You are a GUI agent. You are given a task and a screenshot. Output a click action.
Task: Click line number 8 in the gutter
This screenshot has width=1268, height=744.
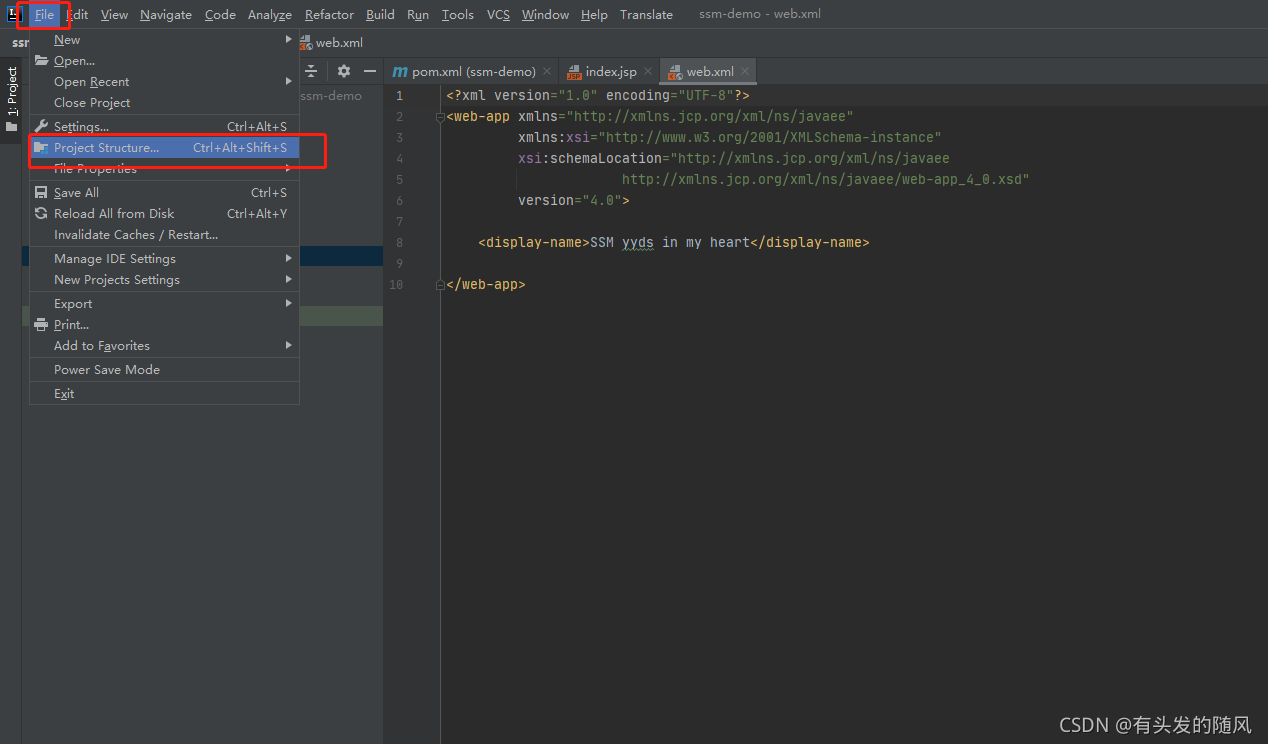coord(399,243)
